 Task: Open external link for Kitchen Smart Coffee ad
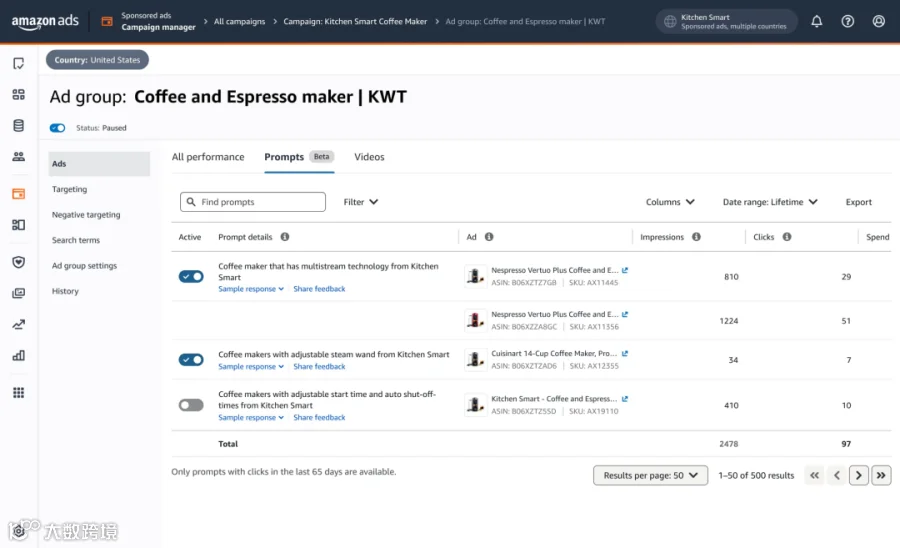pyautogui.click(x=625, y=399)
